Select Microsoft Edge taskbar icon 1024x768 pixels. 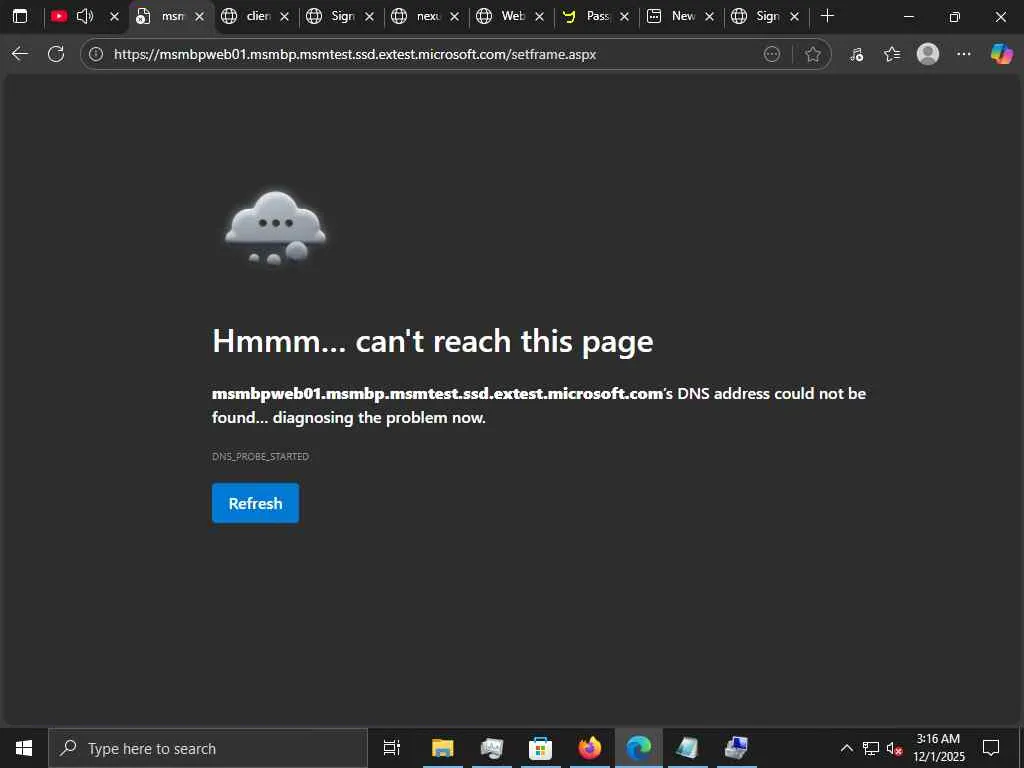coord(639,748)
